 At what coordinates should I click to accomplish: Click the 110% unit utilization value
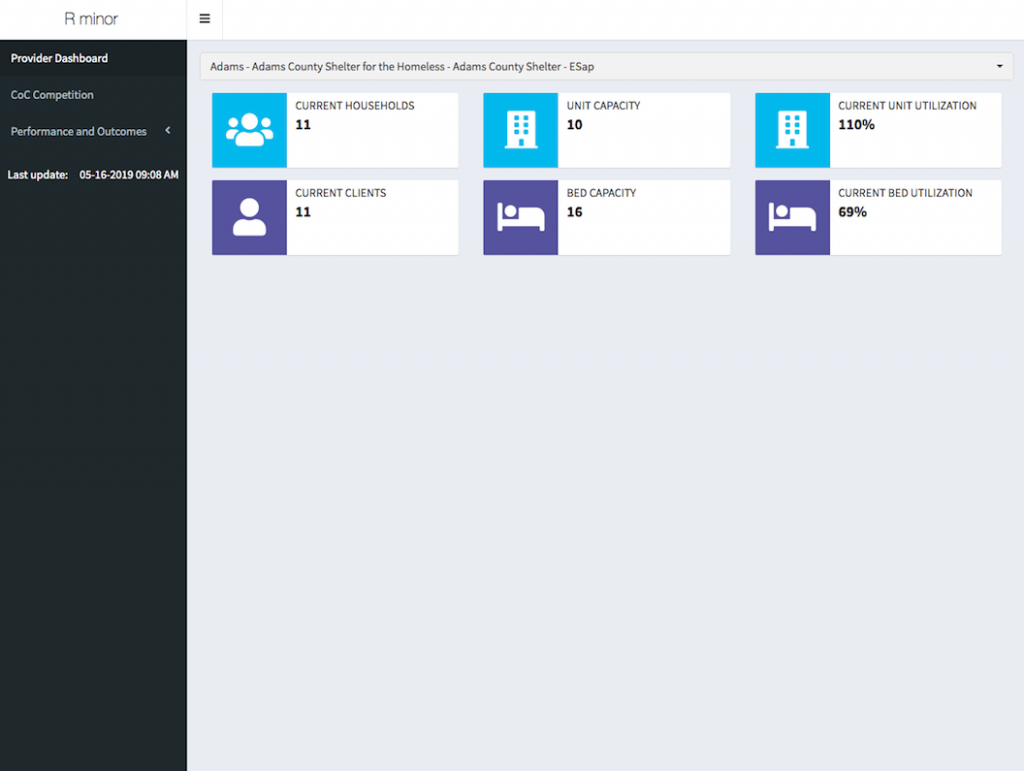pyautogui.click(x=856, y=125)
